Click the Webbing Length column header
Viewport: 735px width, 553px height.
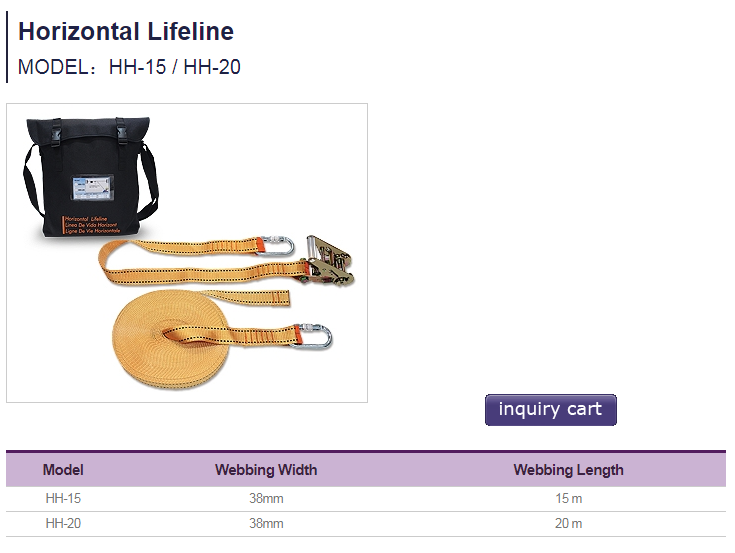(x=568, y=470)
